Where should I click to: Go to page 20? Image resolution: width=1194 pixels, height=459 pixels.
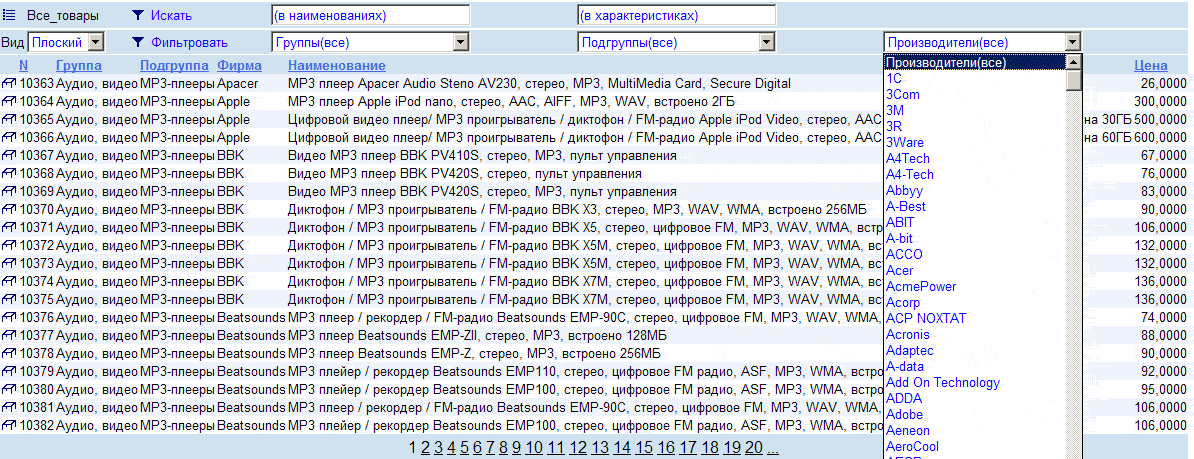pos(755,448)
